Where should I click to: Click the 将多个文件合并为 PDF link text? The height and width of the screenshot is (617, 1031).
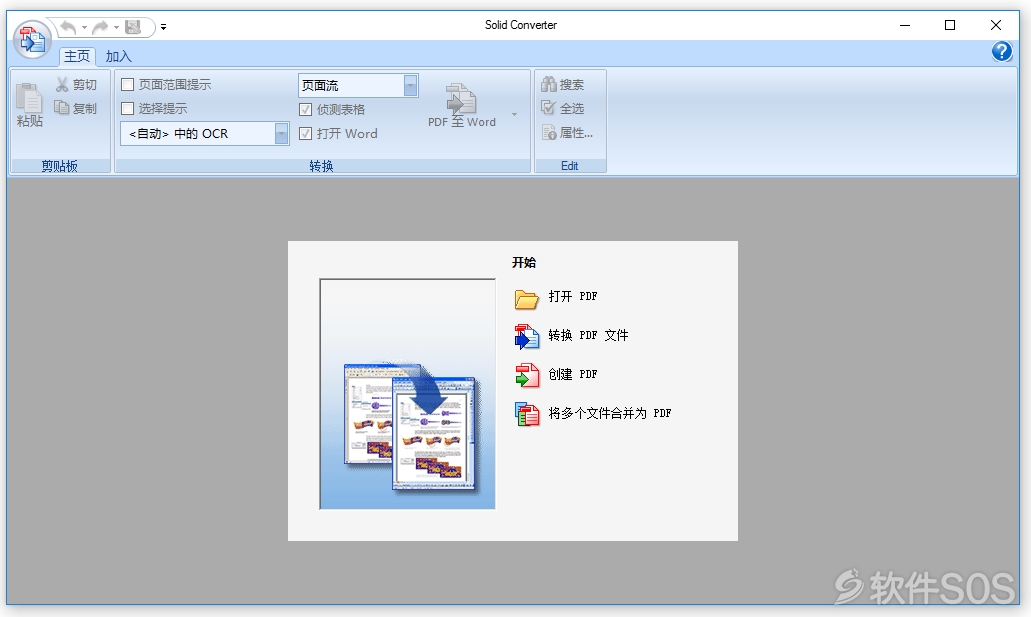coord(610,413)
